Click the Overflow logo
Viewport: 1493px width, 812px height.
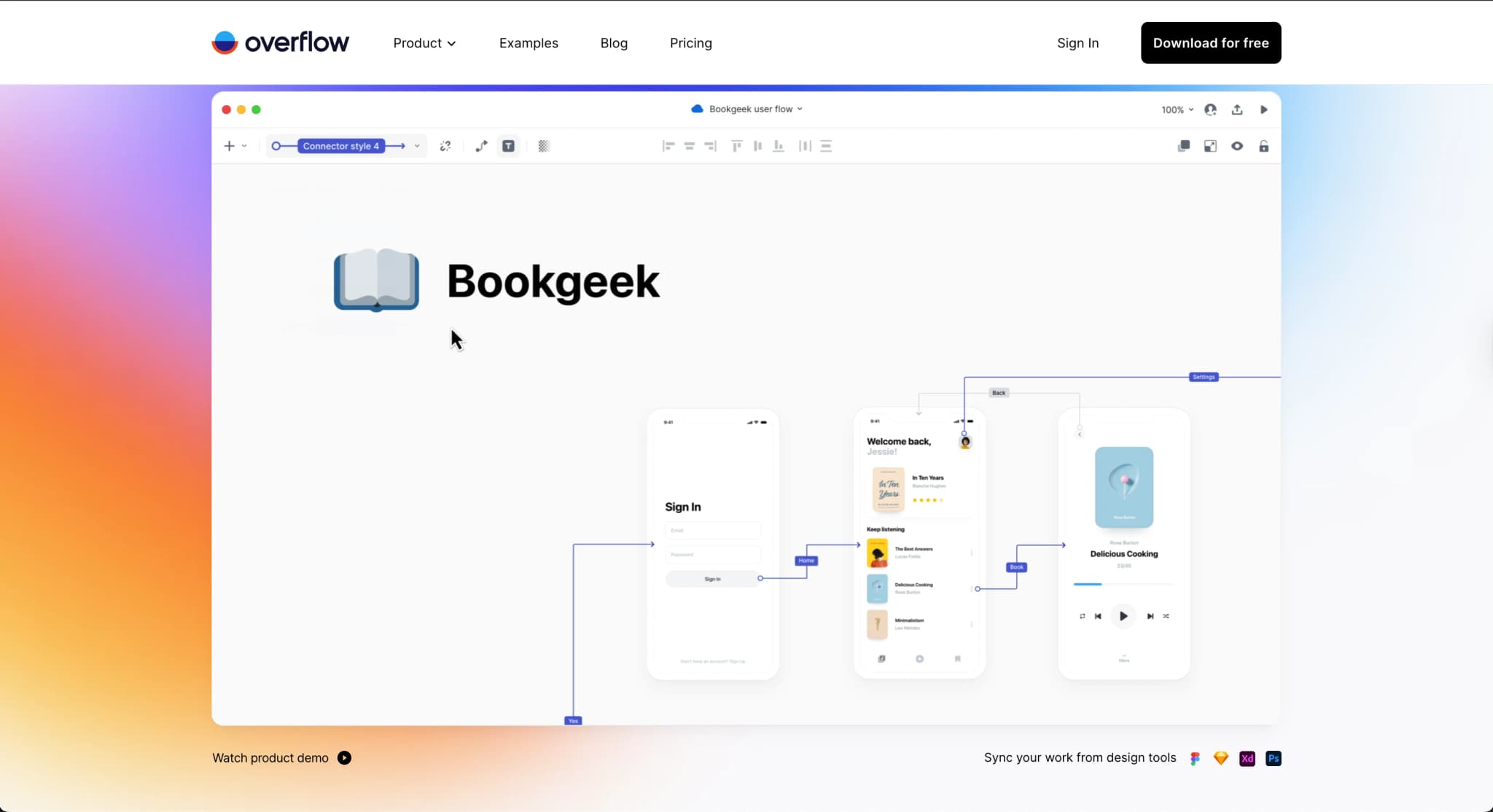(281, 42)
